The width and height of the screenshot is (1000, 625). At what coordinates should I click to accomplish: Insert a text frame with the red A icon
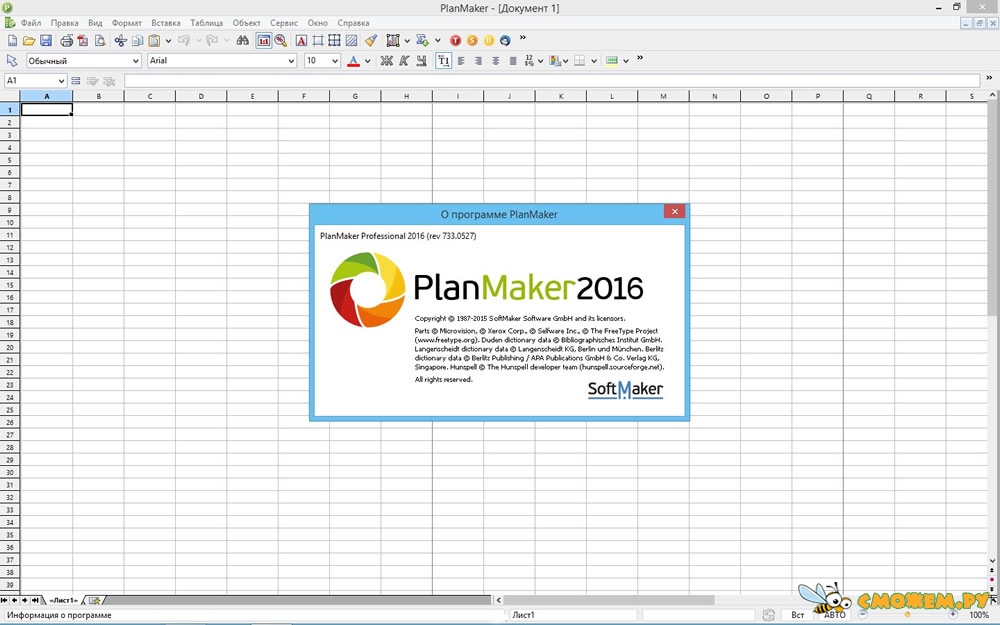coord(301,40)
